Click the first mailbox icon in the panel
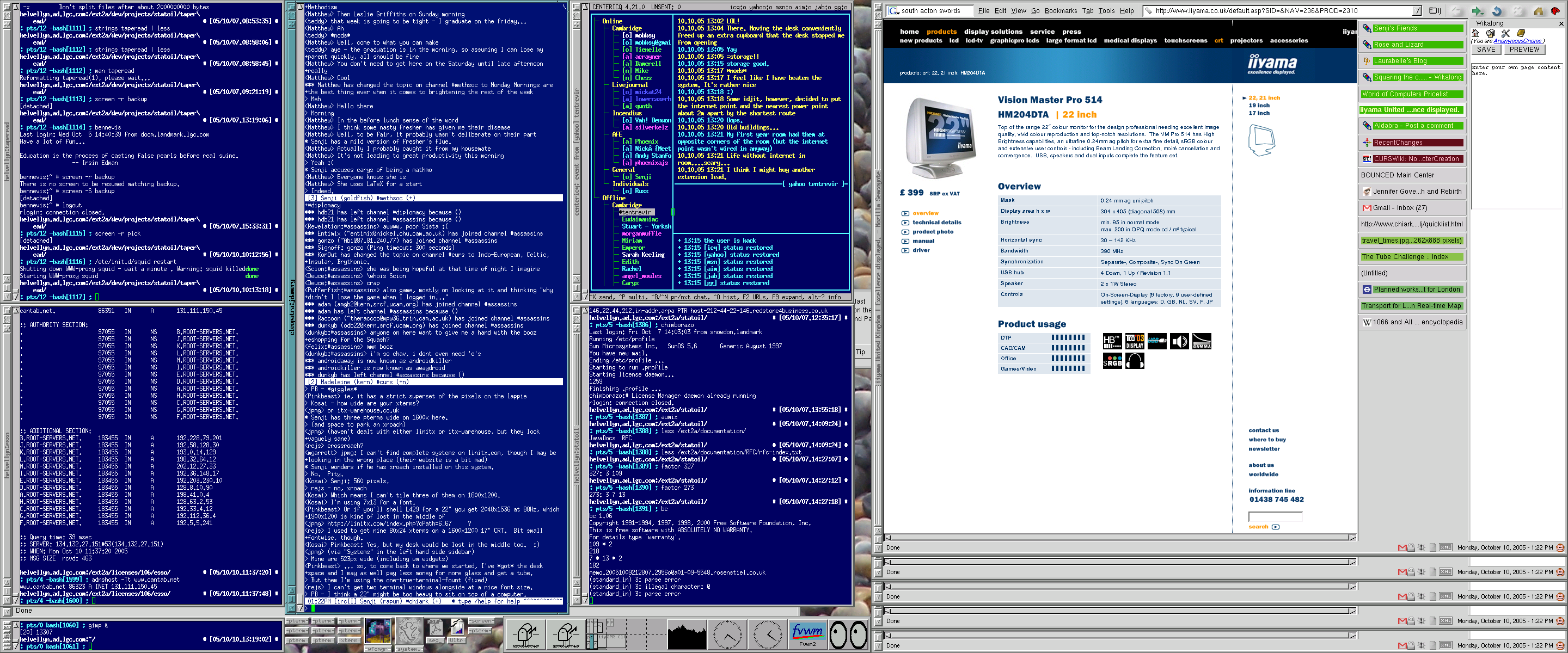The image size is (1568, 653). click(x=526, y=634)
